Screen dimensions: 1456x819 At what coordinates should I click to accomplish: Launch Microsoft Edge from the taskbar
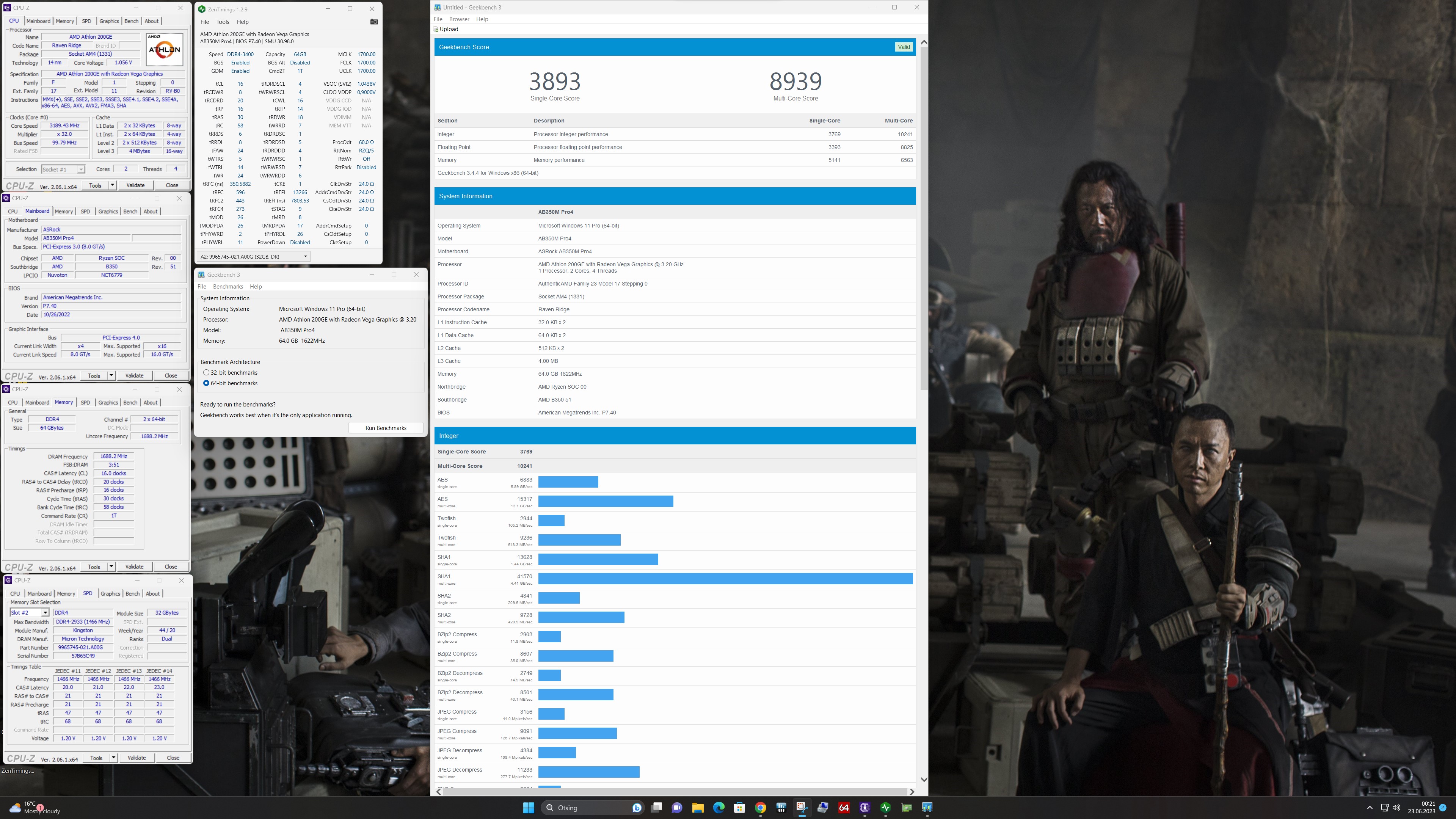[719, 808]
